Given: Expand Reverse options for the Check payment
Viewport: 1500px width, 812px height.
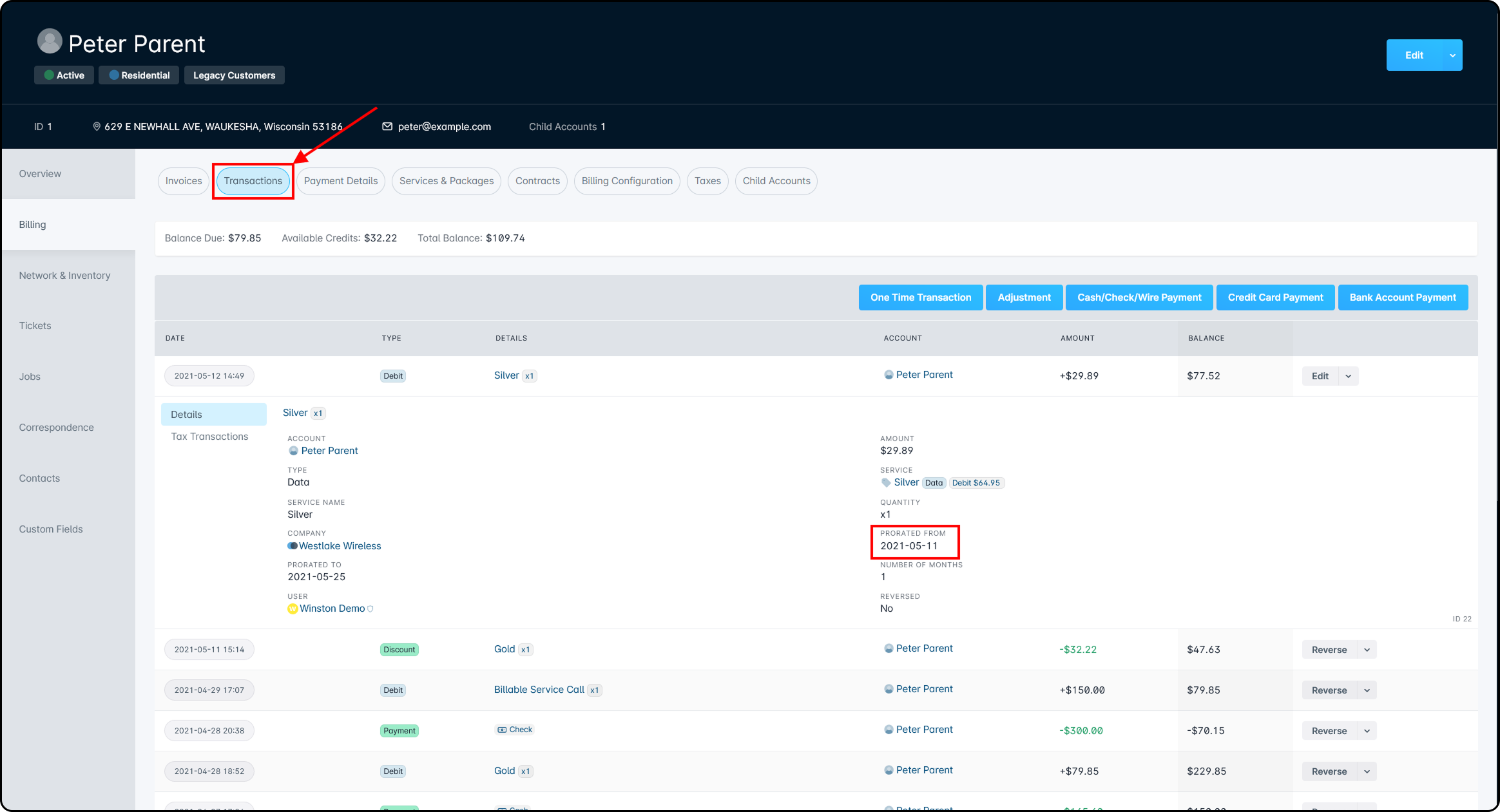Looking at the screenshot, I should [x=1367, y=731].
